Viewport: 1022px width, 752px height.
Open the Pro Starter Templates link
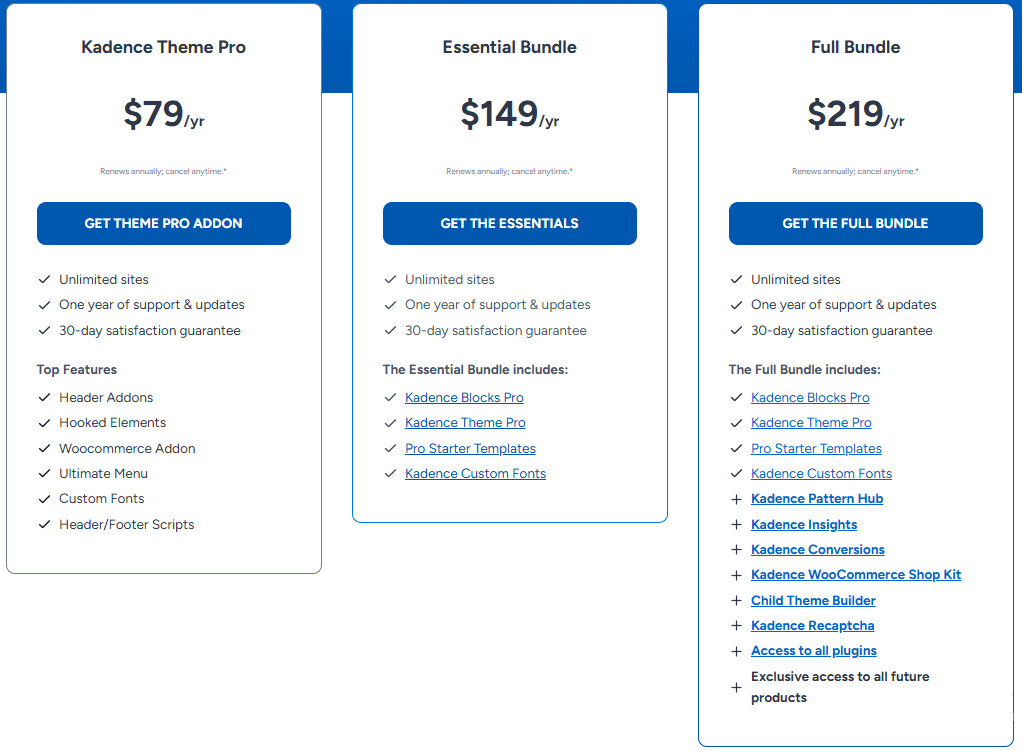click(x=470, y=448)
